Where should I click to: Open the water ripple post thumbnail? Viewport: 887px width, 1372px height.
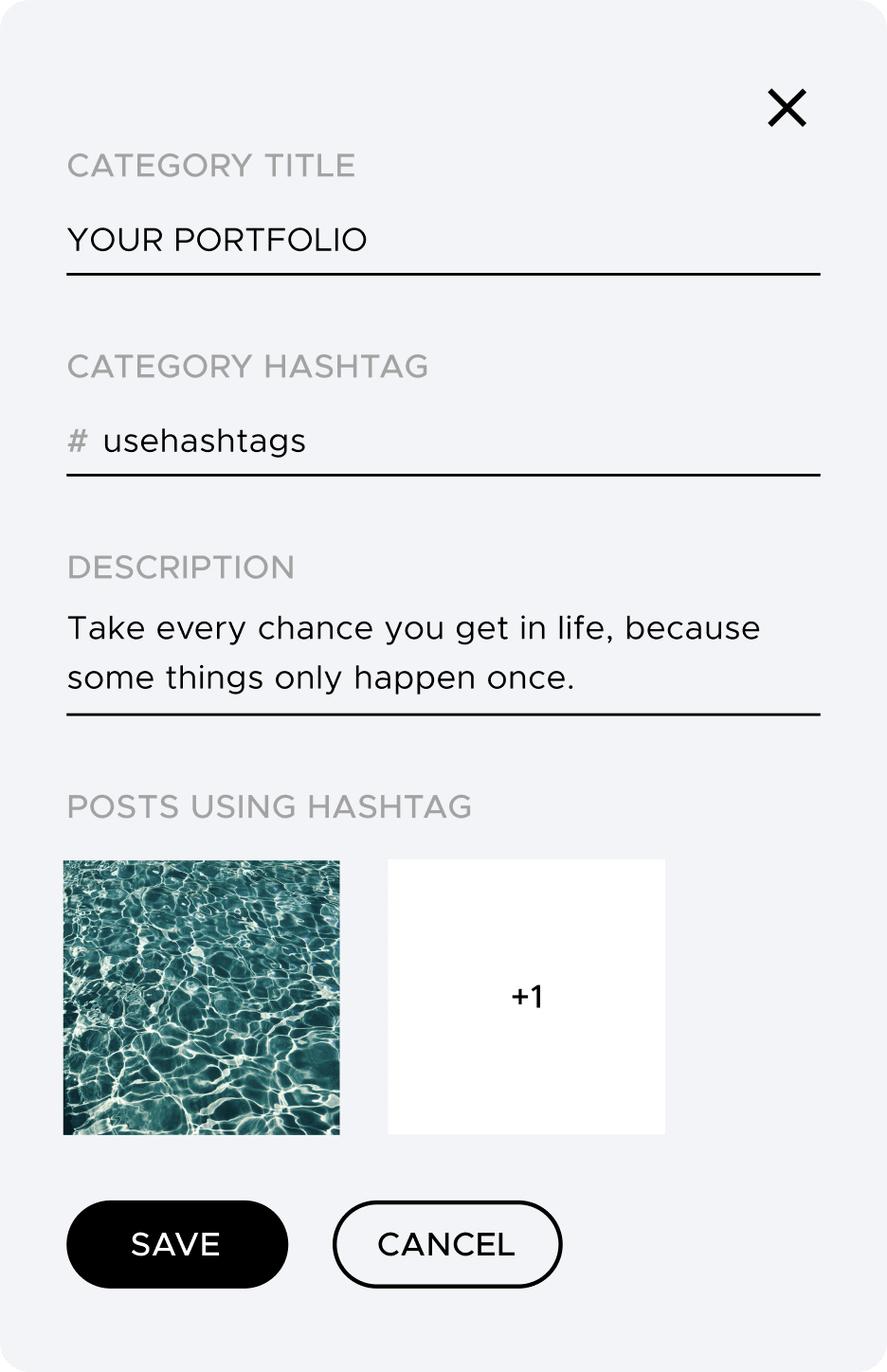point(202,997)
